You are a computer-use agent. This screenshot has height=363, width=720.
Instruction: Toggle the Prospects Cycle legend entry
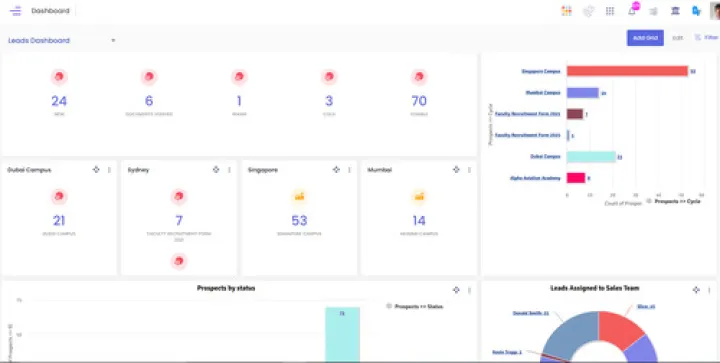point(673,201)
